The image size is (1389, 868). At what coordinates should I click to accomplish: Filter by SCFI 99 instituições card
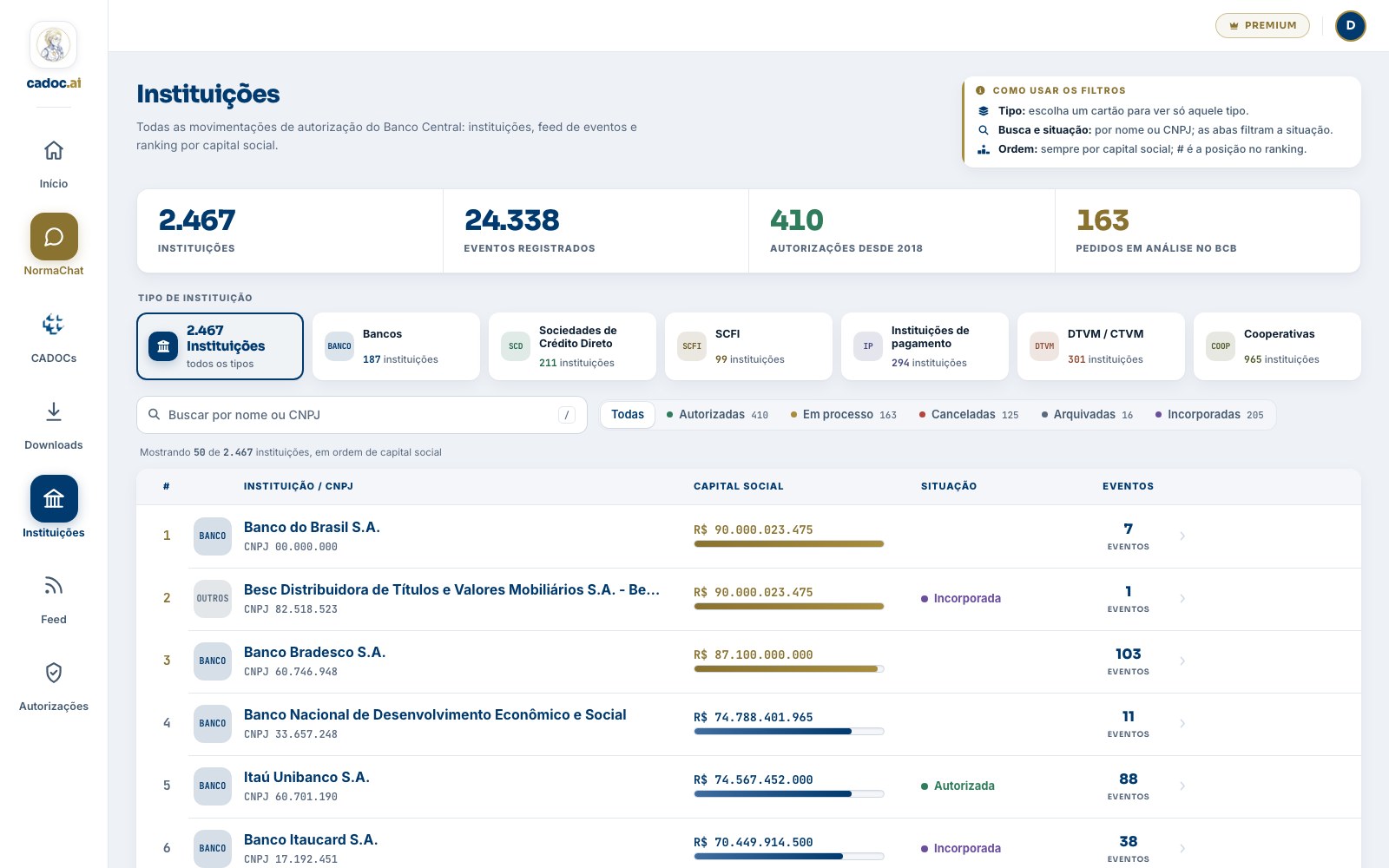click(748, 346)
